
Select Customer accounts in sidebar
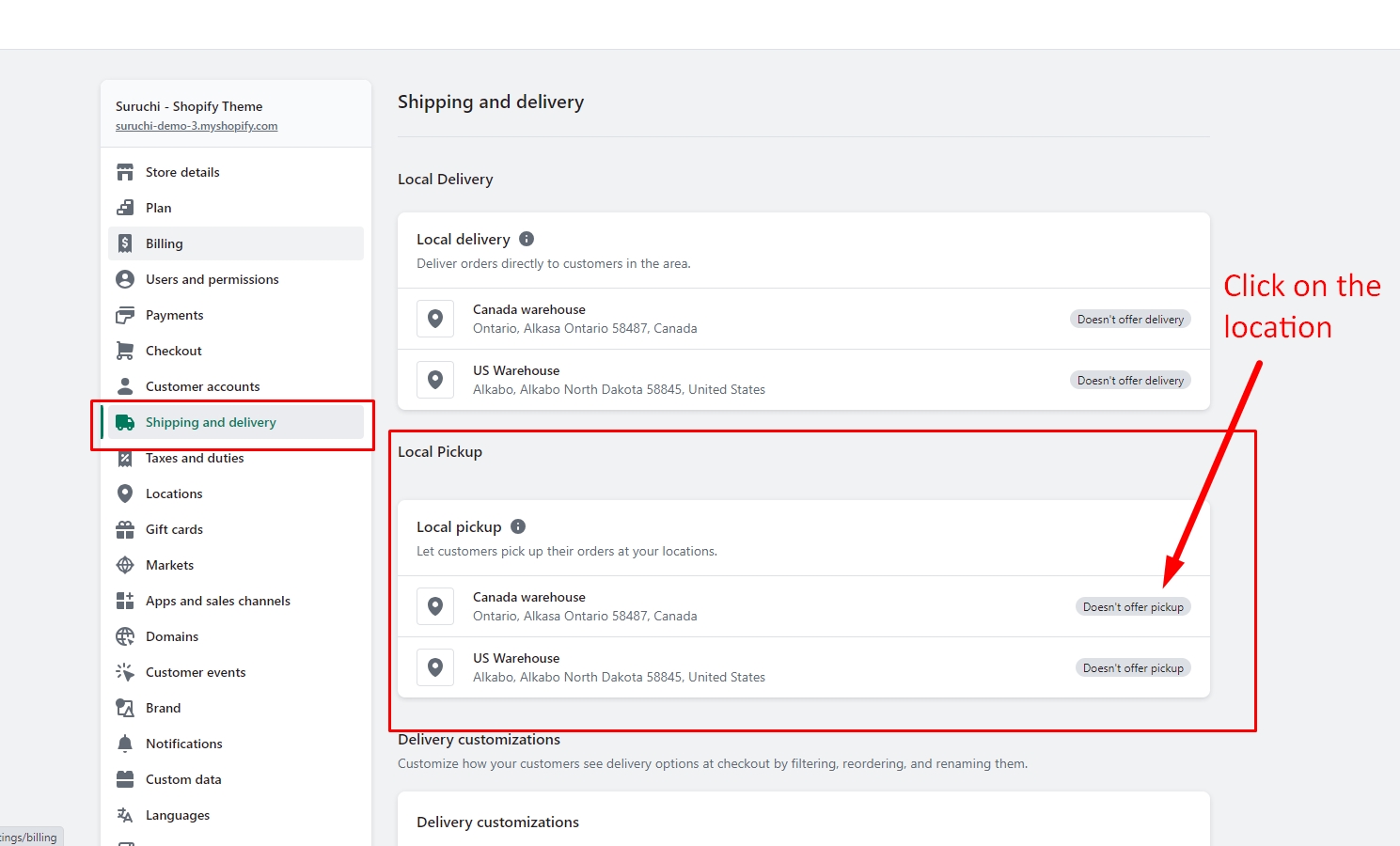click(x=202, y=386)
